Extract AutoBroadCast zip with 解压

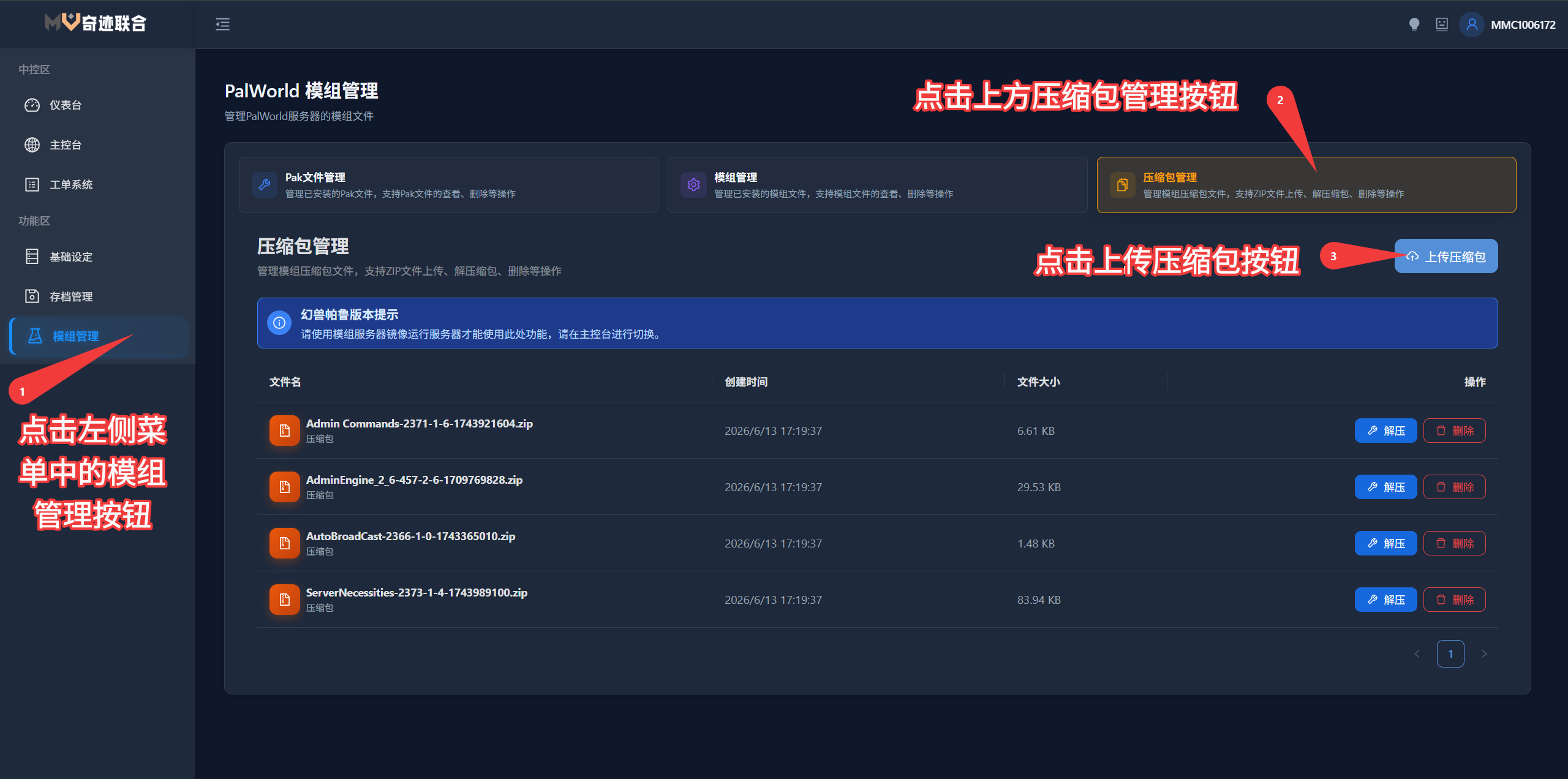click(x=1385, y=543)
